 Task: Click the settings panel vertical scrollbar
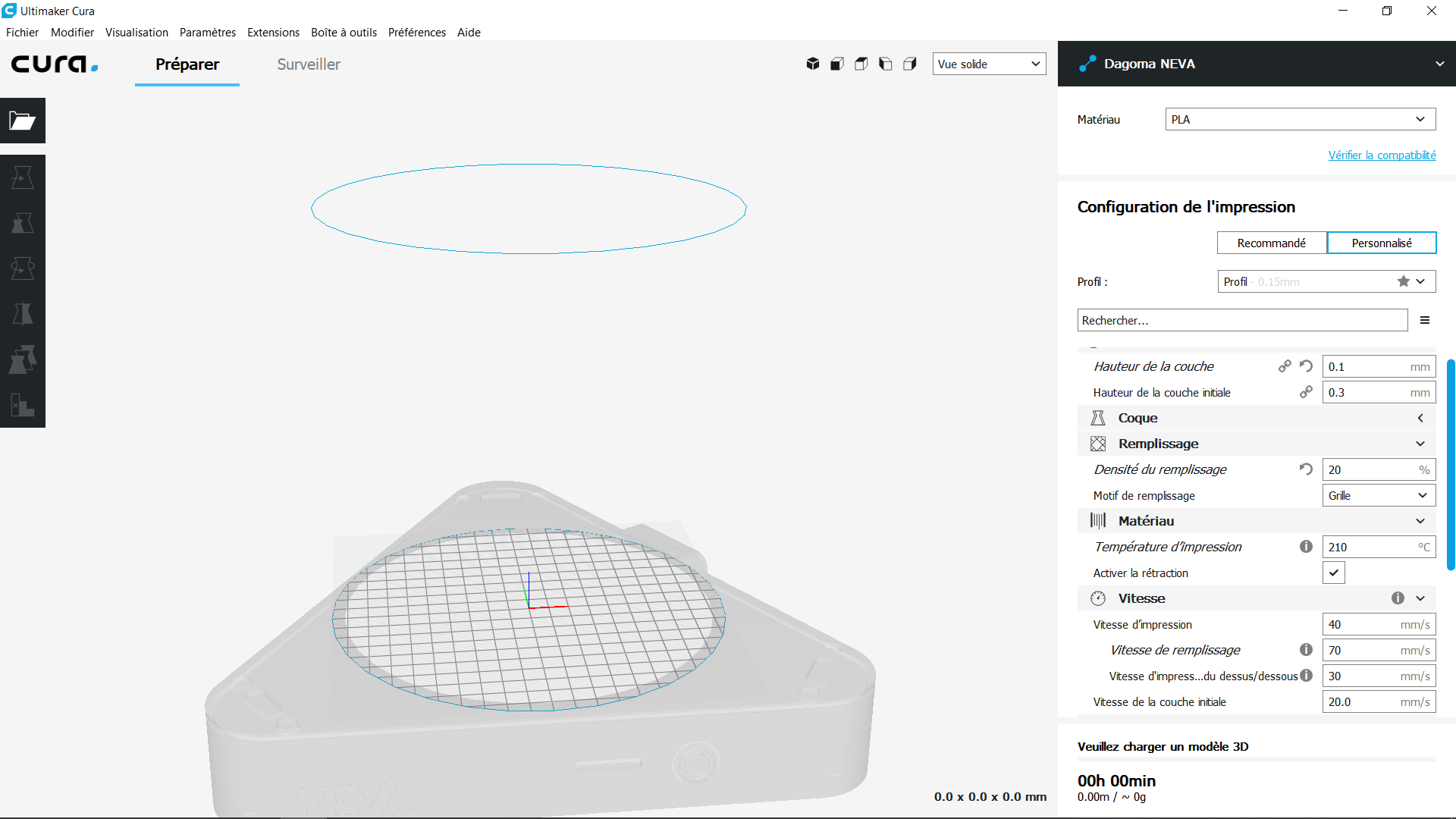pyautogui.click(x=1451, y=464)
